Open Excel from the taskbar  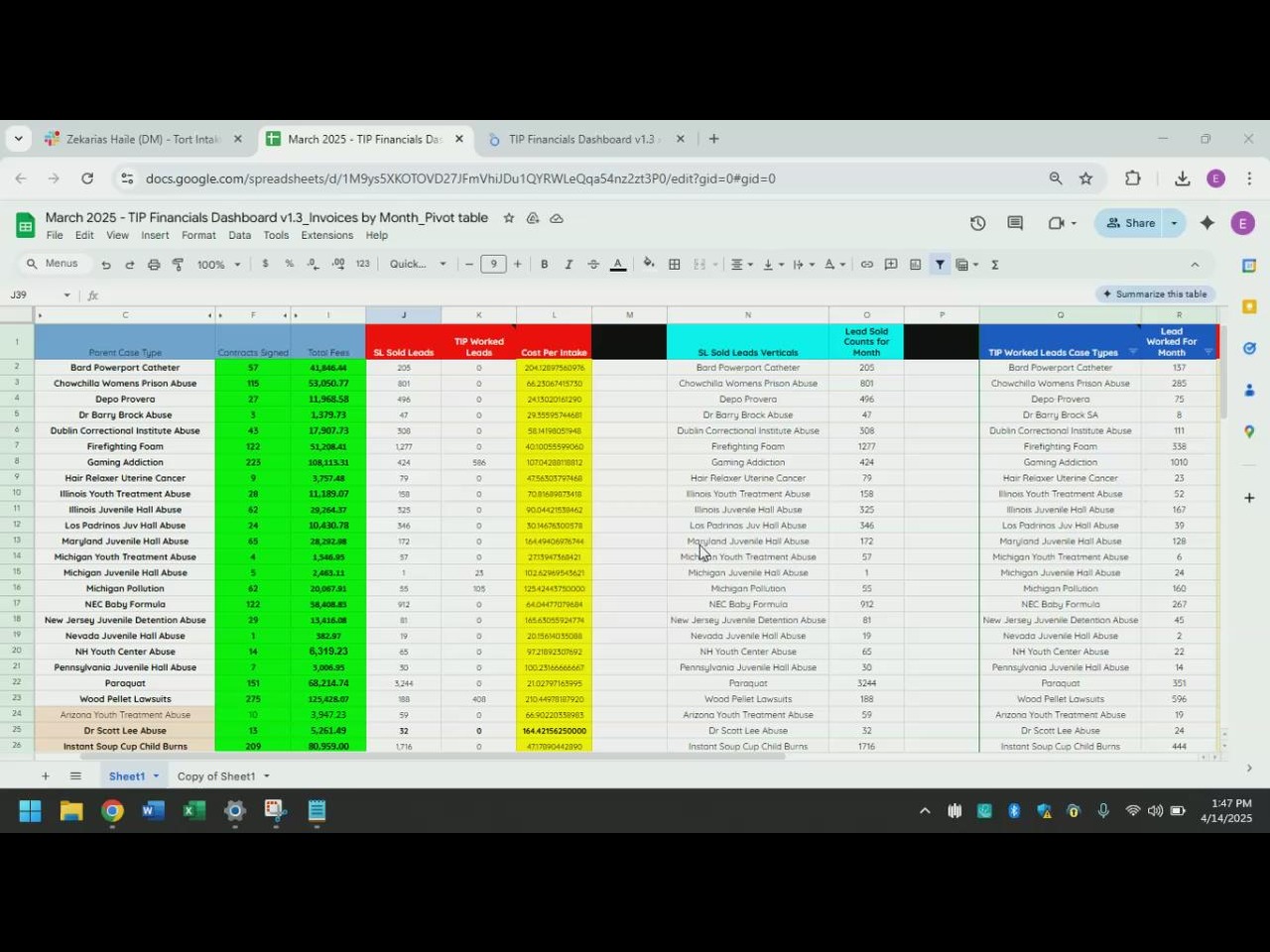click(193, 811)
